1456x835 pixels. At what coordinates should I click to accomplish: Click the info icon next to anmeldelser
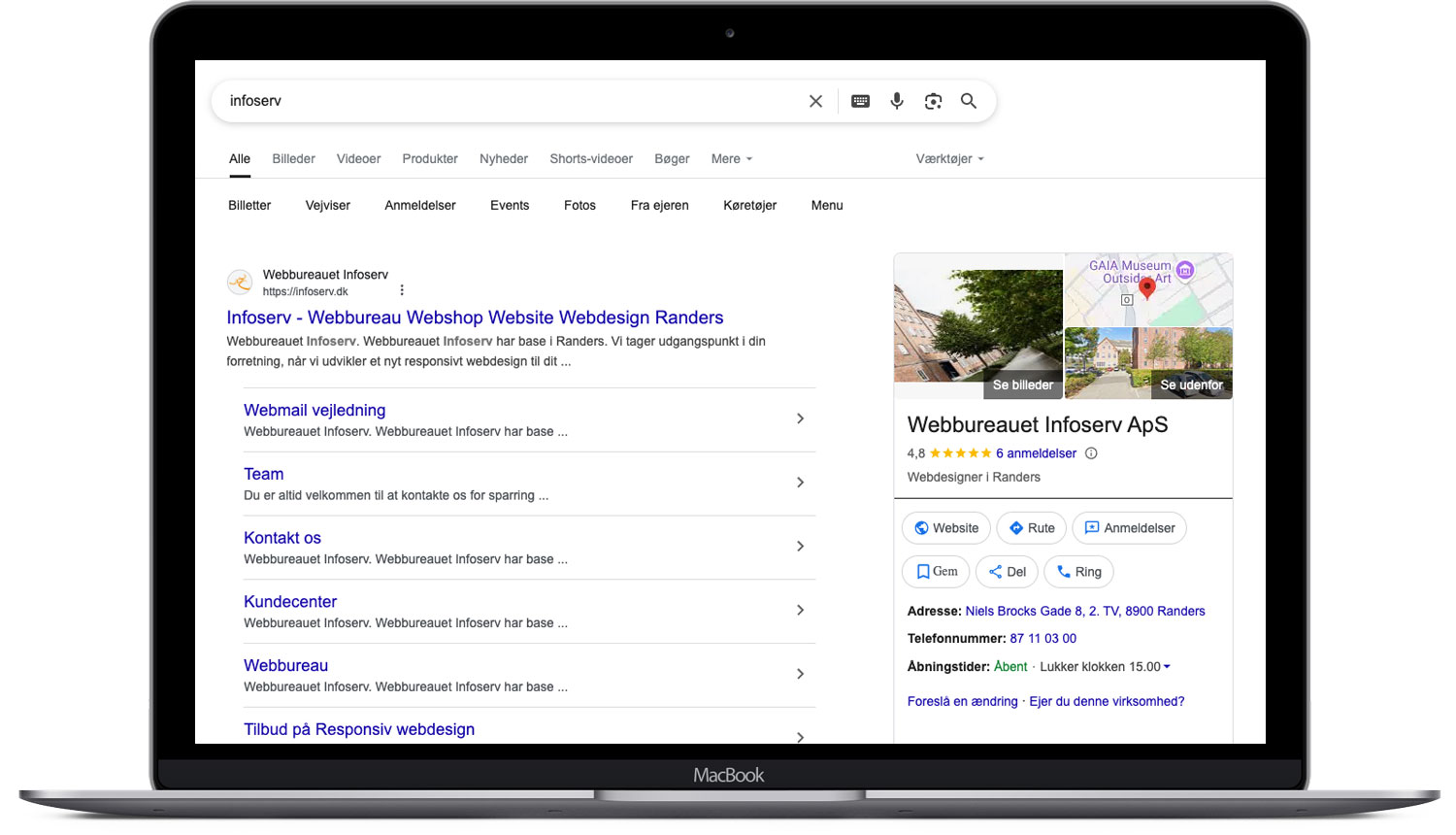coord(1091,453)
